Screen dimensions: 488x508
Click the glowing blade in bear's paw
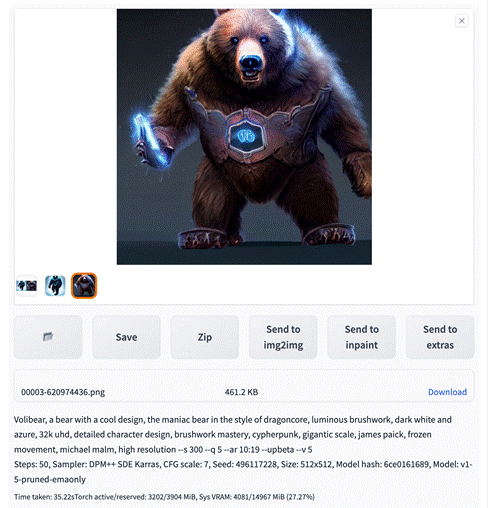[x=148, y=141]
